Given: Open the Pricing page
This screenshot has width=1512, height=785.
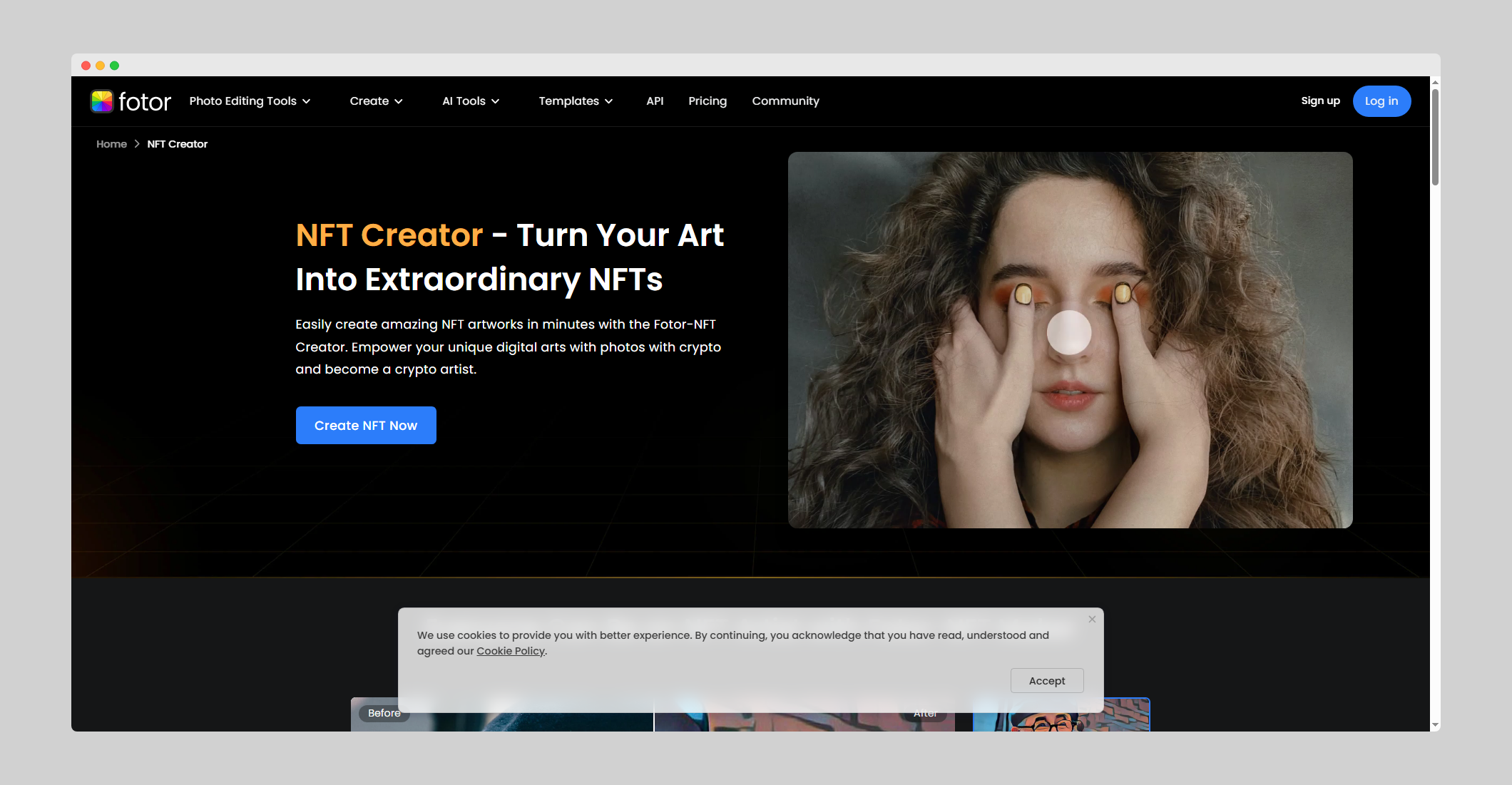Looking at the screenshot, I should coord(708,101).
